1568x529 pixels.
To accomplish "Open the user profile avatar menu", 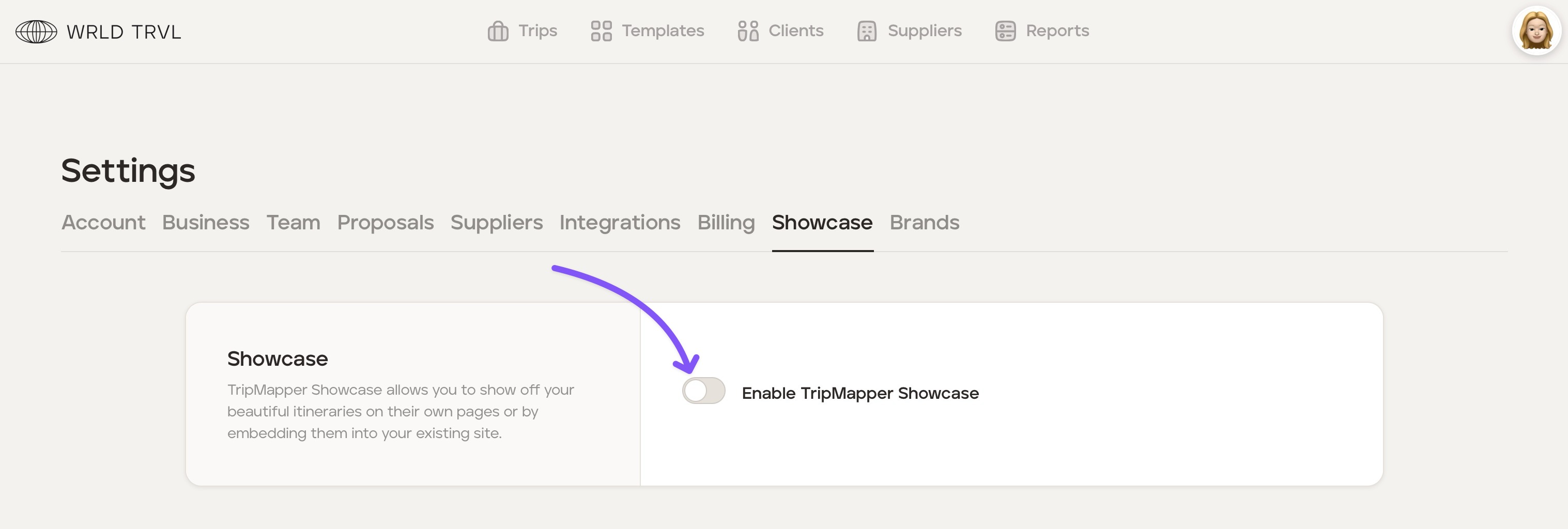I will [1536, 31].
